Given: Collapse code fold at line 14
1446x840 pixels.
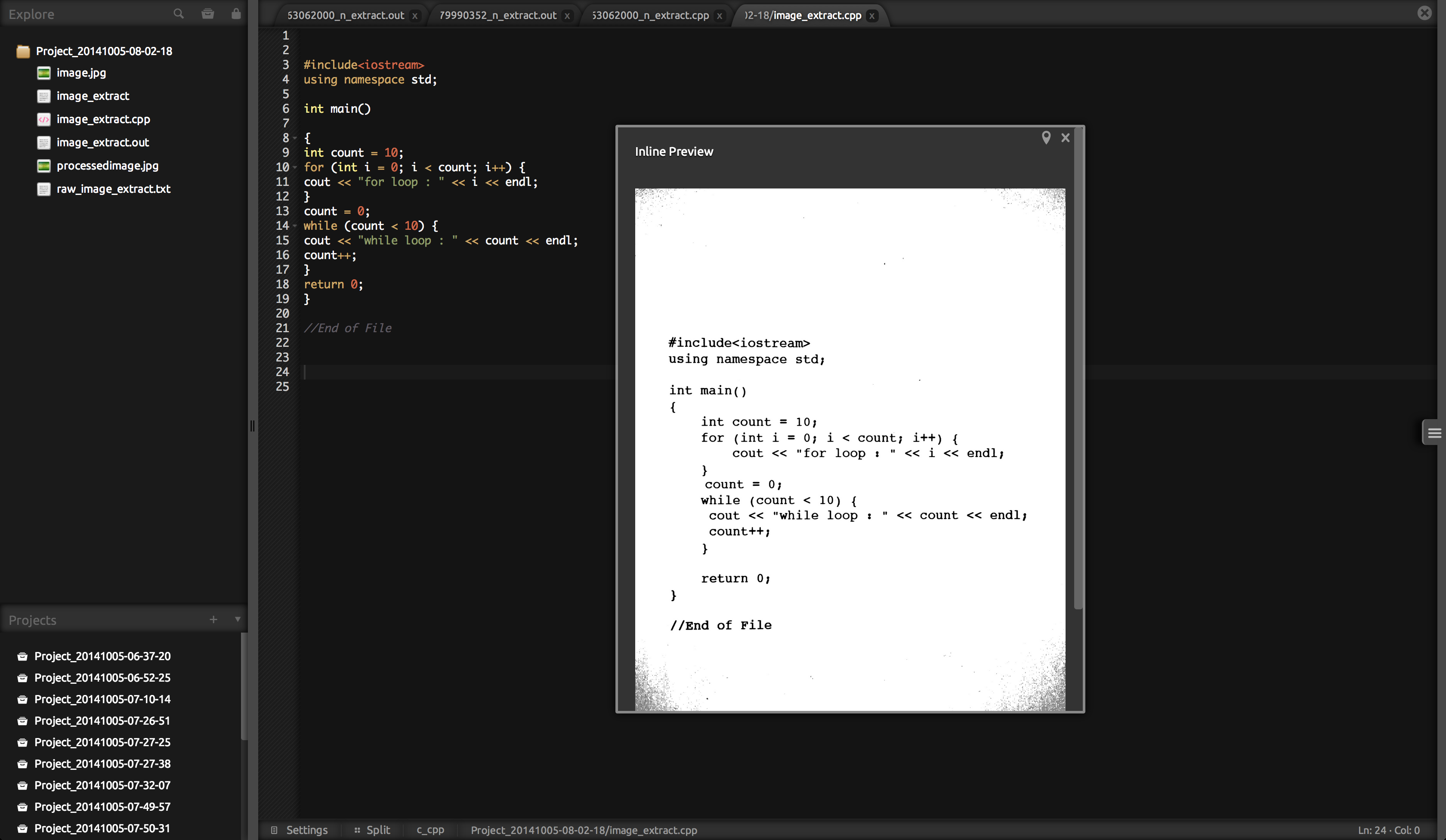Looking at the screenshot, I should (x=295, y=226).
